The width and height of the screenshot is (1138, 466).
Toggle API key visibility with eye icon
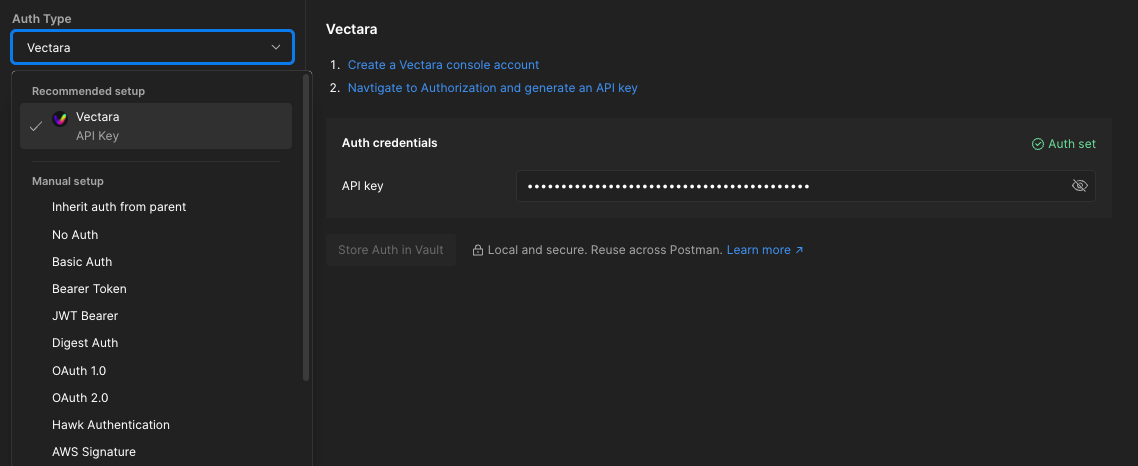(1079, 186)
